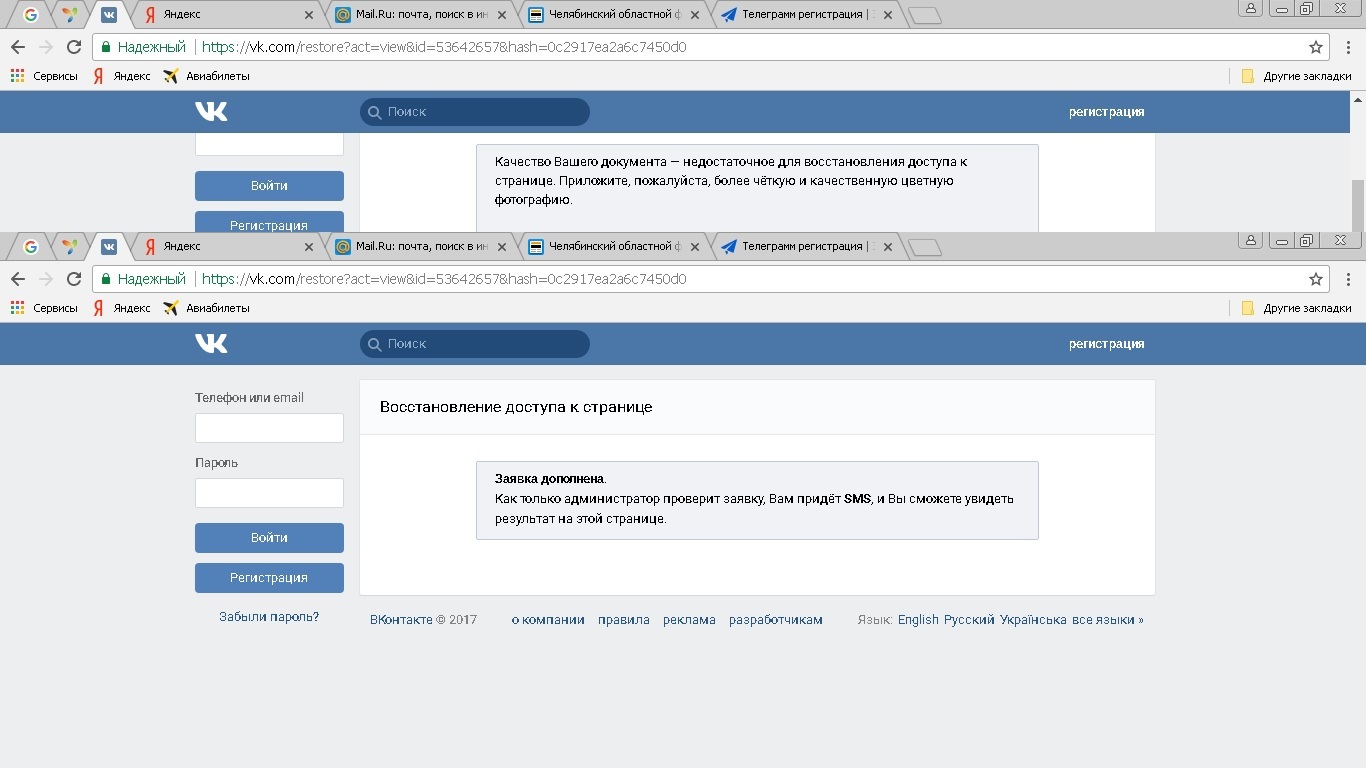This screenshot has width=1366, height=768.
Task: Switch to the Google tab in the lower window
Action: click(x=30, y=246)
